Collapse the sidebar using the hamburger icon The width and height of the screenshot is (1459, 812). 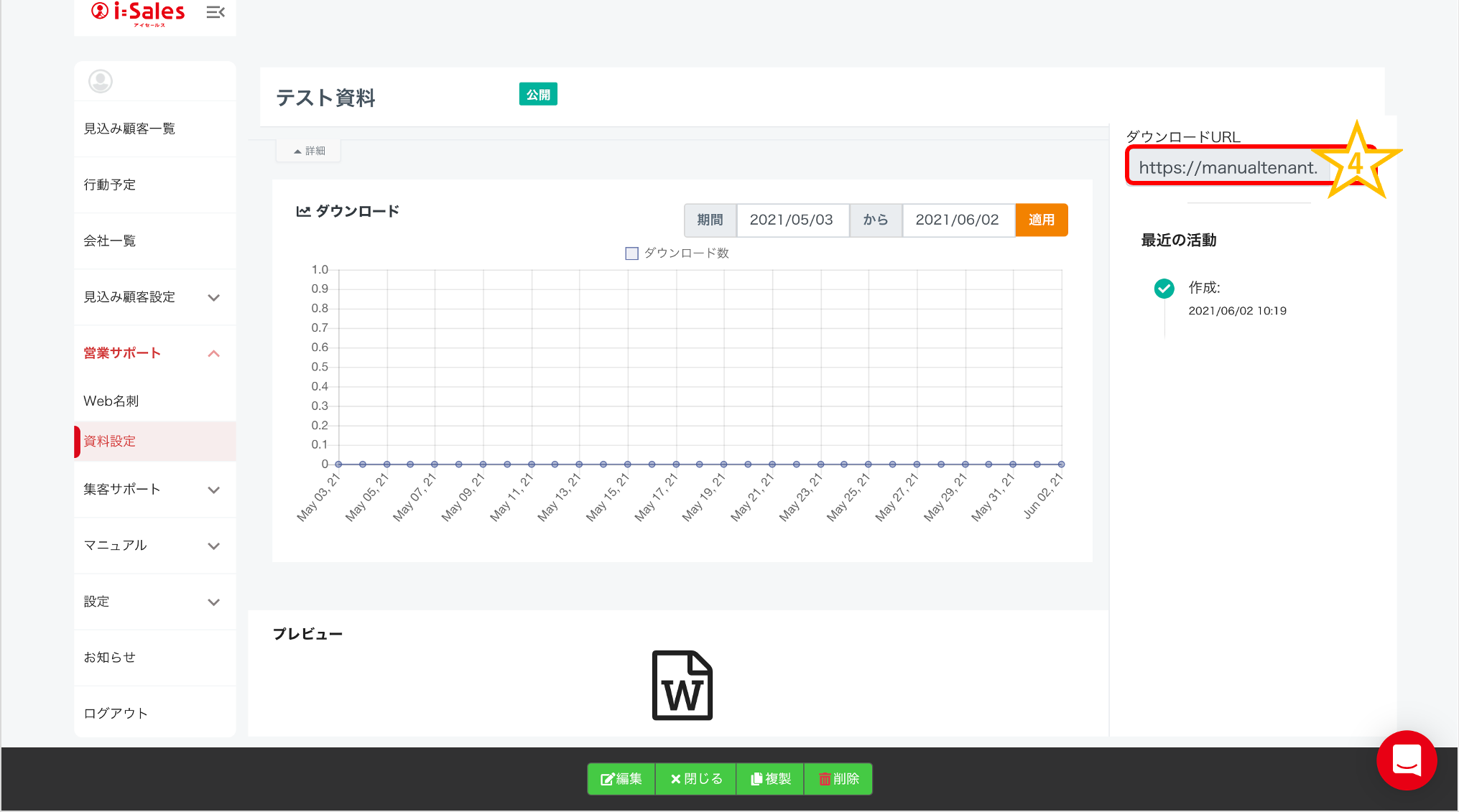(x=215, y=12)
